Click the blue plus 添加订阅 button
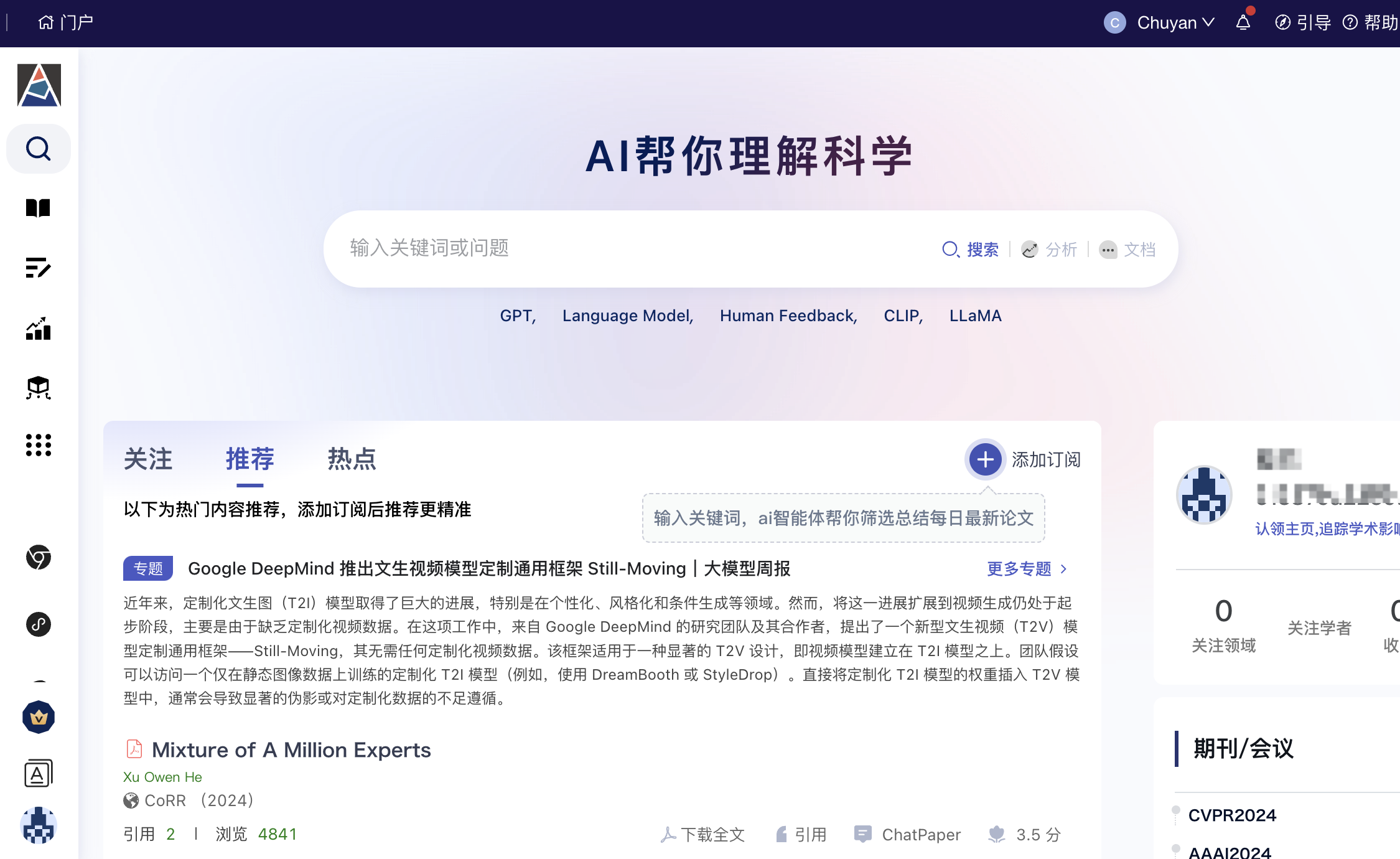This screenshot has height=859, width=1400. [x=985, y=460]
